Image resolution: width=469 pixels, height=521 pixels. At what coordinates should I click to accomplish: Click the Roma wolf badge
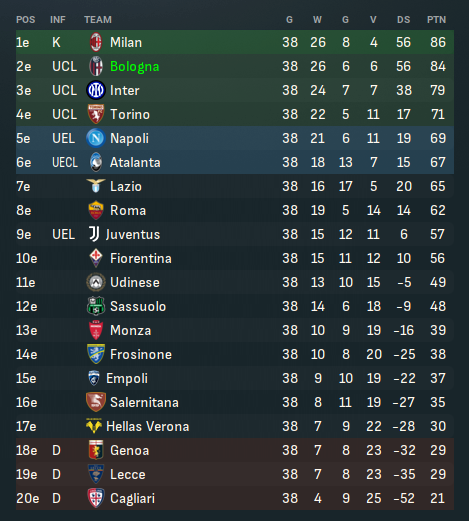[96, 210]
